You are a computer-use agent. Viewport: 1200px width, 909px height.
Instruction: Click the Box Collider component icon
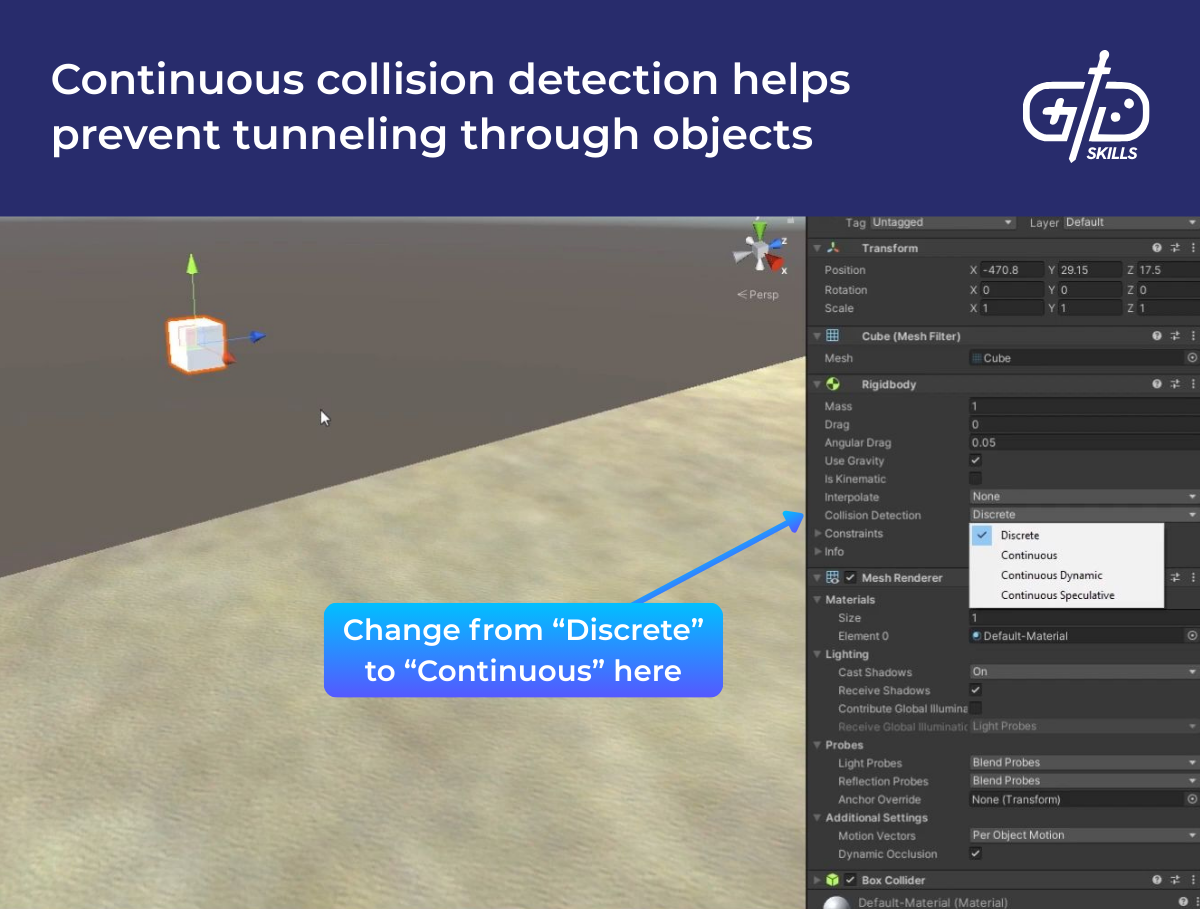point(831,879)
